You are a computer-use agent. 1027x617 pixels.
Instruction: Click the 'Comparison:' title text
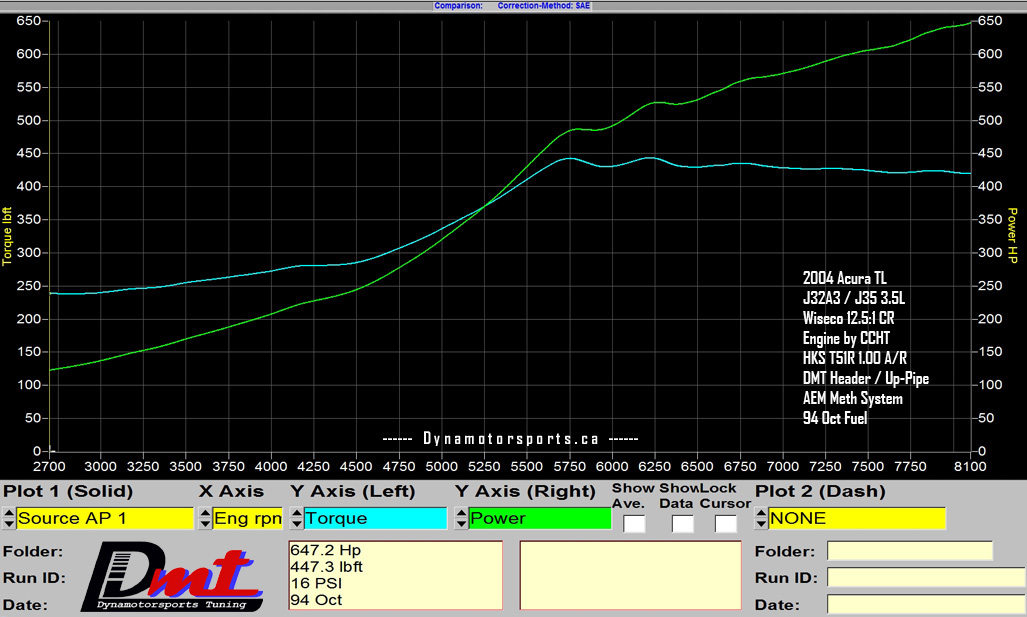click(458, 6)
